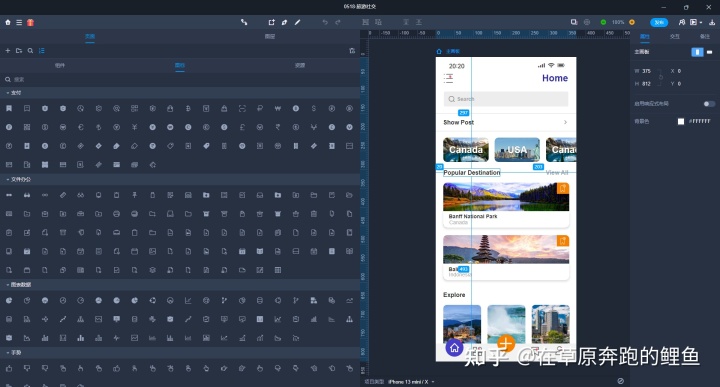Switch to the 图层 layers tab
This screenshot has height=387, width=720.
(270, 36)
